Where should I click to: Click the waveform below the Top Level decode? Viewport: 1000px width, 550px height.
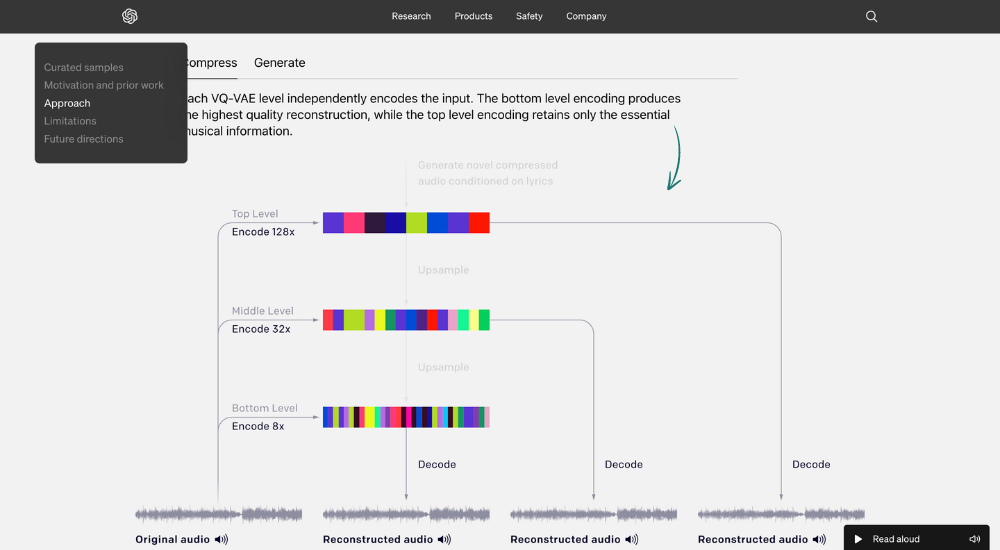[x=781, y=514]
